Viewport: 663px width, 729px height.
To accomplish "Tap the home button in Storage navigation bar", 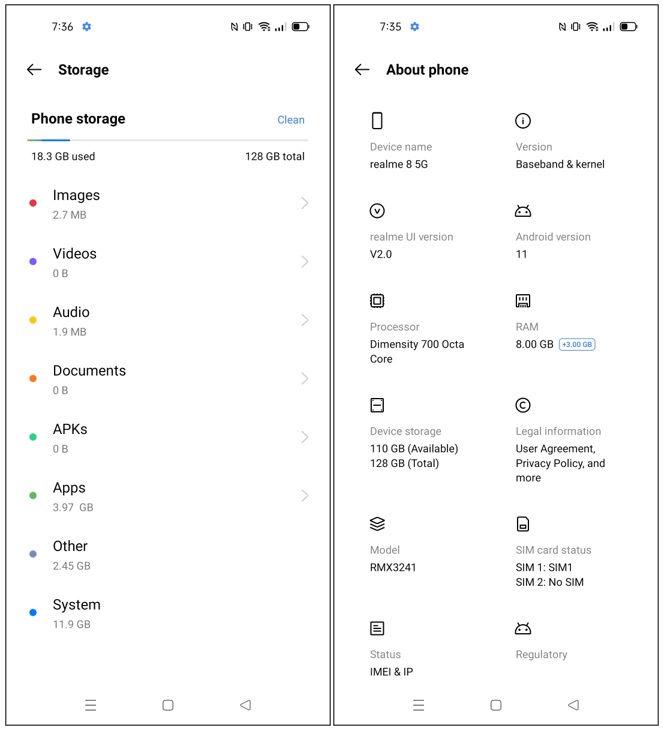I will coord(168,705).
